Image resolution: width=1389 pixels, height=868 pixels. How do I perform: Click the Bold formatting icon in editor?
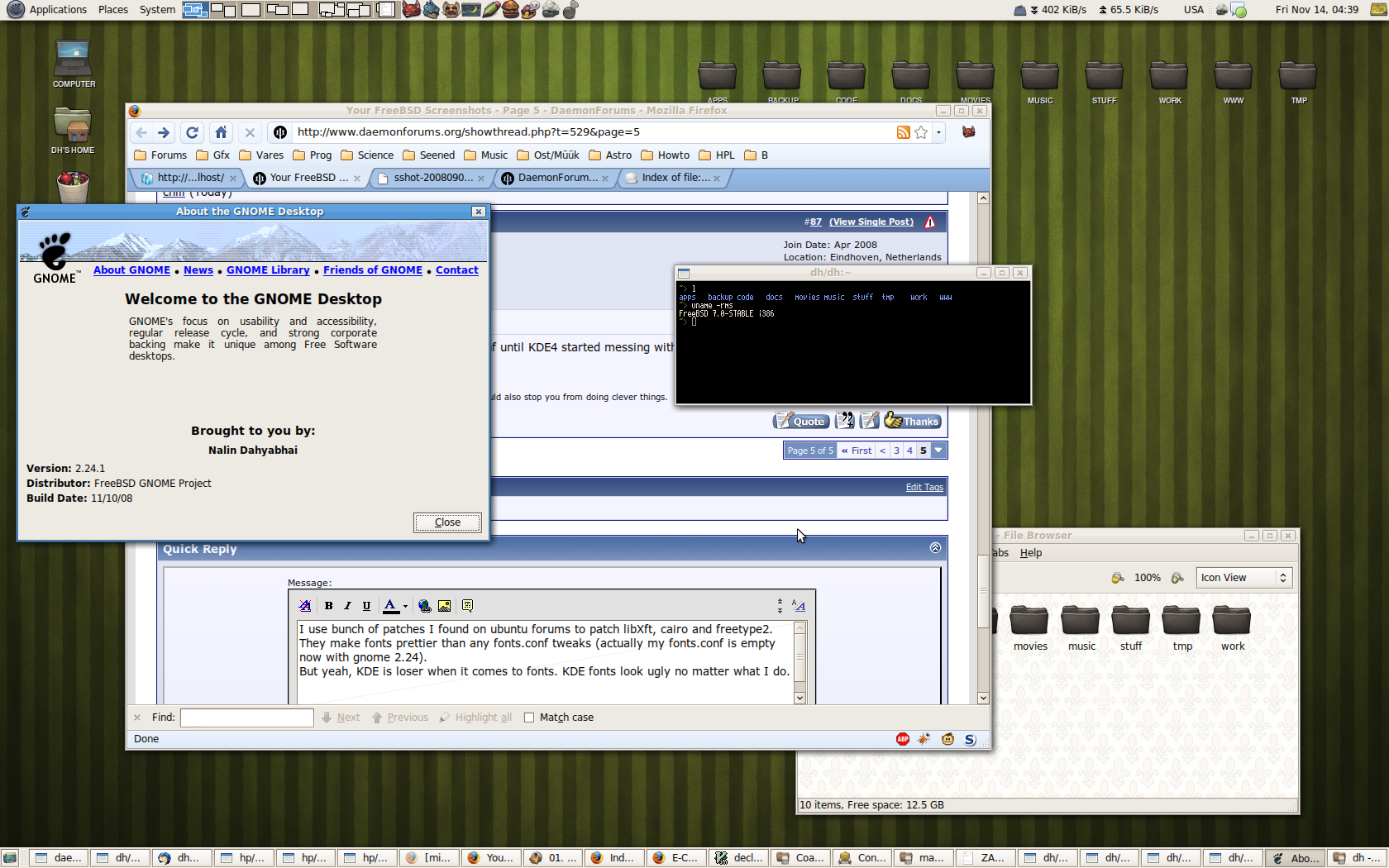(328, 606)
